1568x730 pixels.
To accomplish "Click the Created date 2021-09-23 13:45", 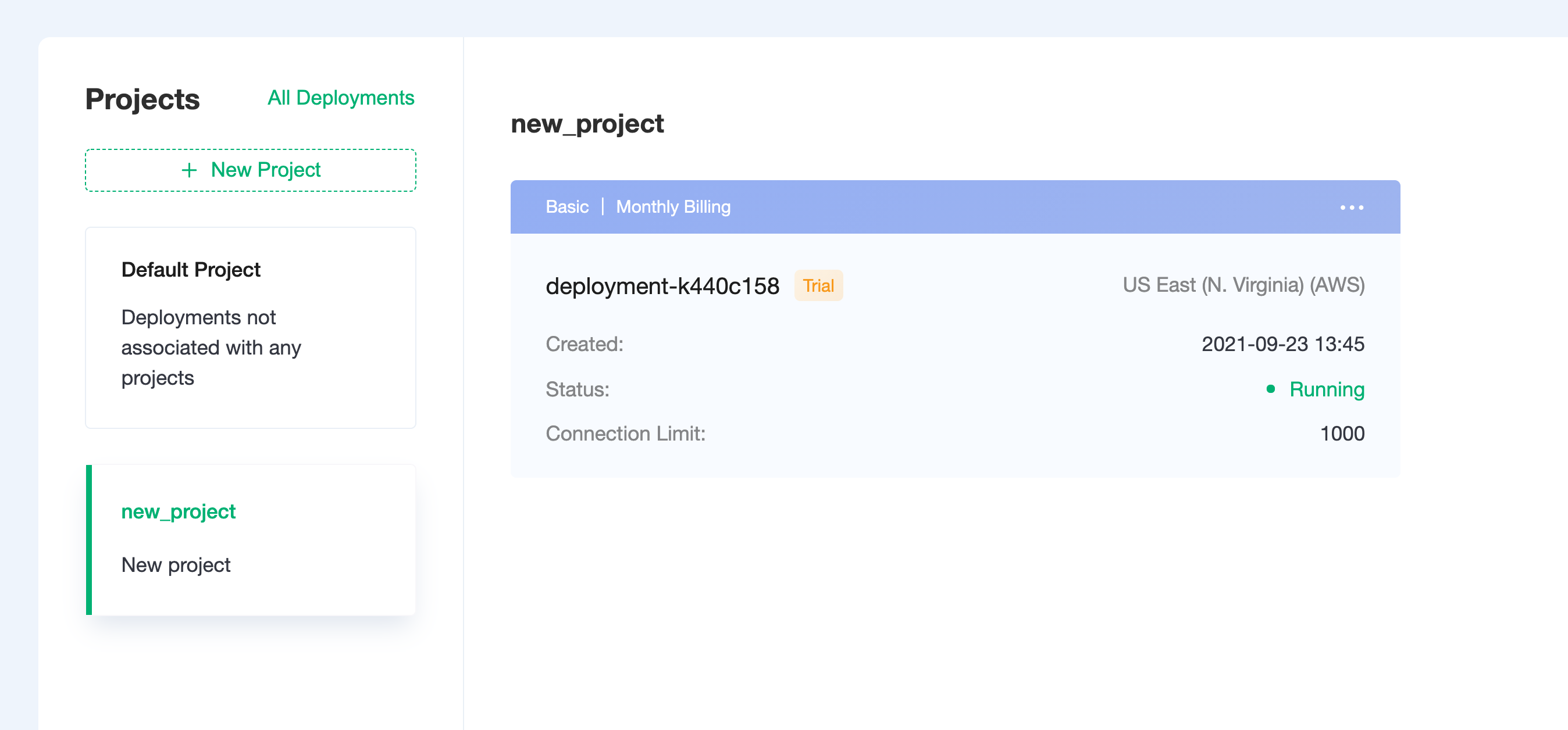I will (x=1283, y=344).
